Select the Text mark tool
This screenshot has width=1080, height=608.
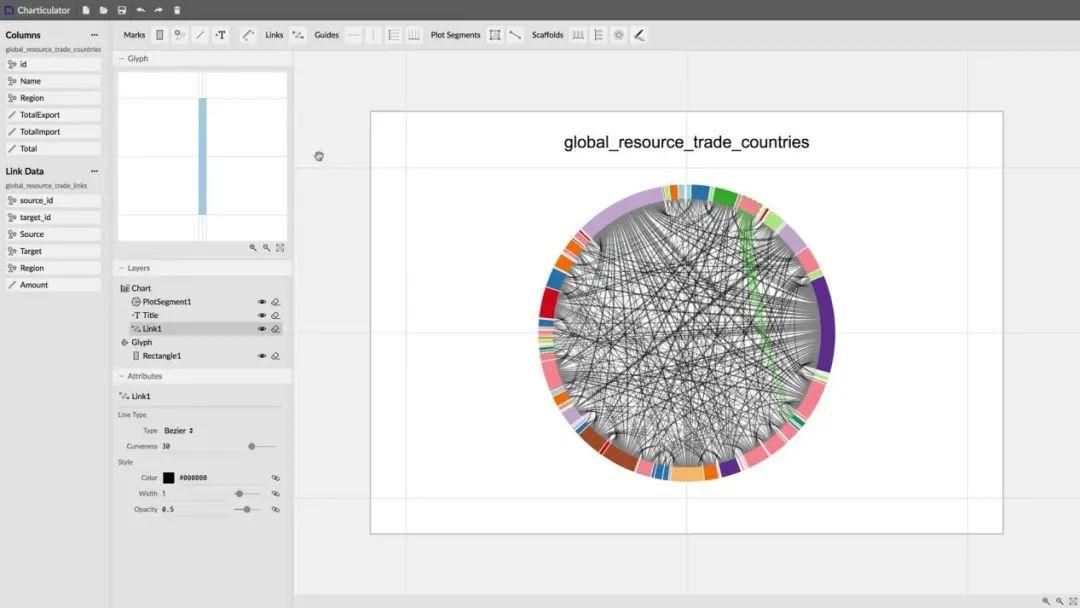[x=220, y=35]
